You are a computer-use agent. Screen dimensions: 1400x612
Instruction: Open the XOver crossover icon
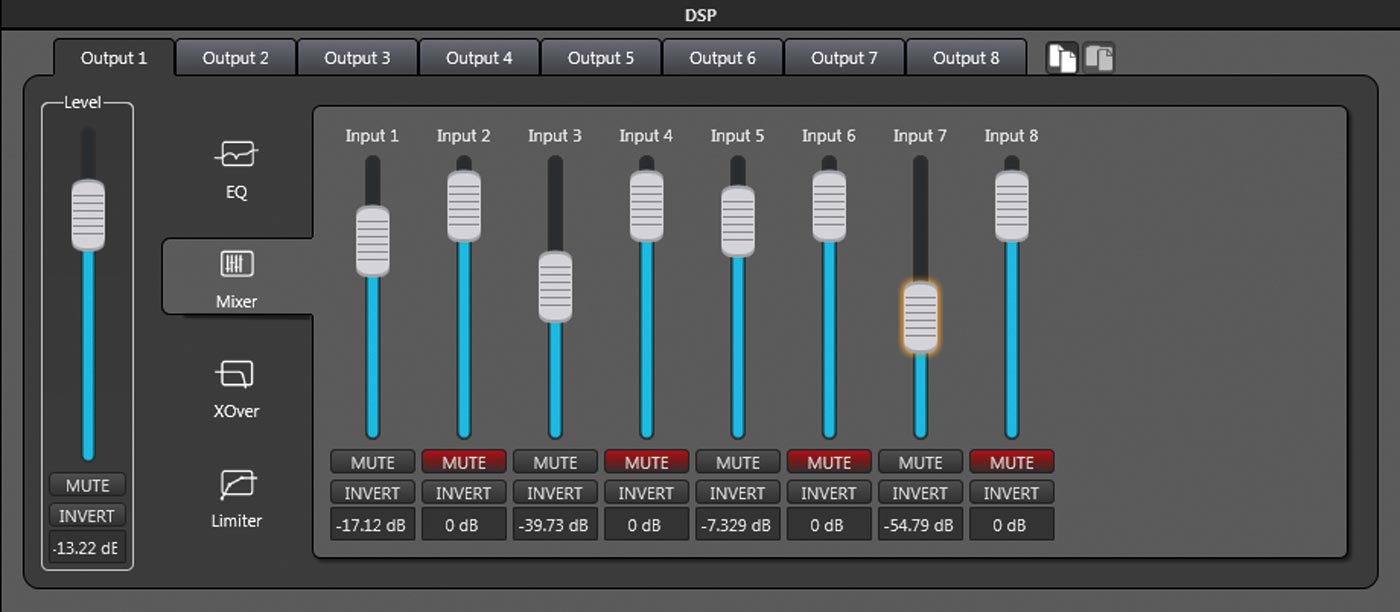tap(236, 375)
